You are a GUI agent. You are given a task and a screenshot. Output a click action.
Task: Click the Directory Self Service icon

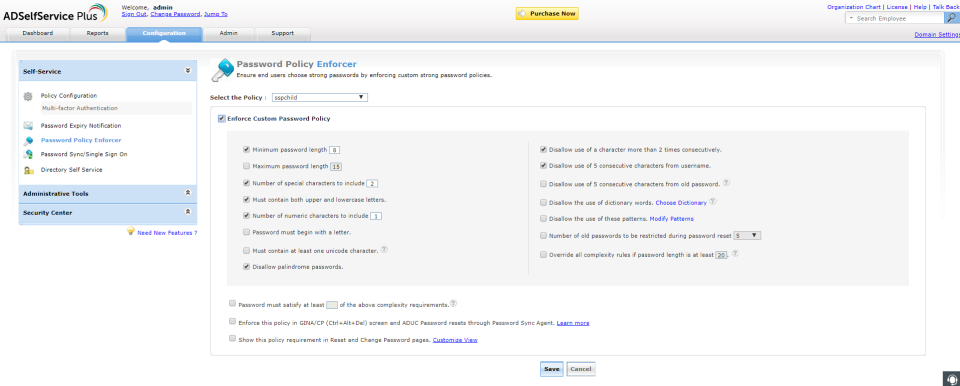28,170
